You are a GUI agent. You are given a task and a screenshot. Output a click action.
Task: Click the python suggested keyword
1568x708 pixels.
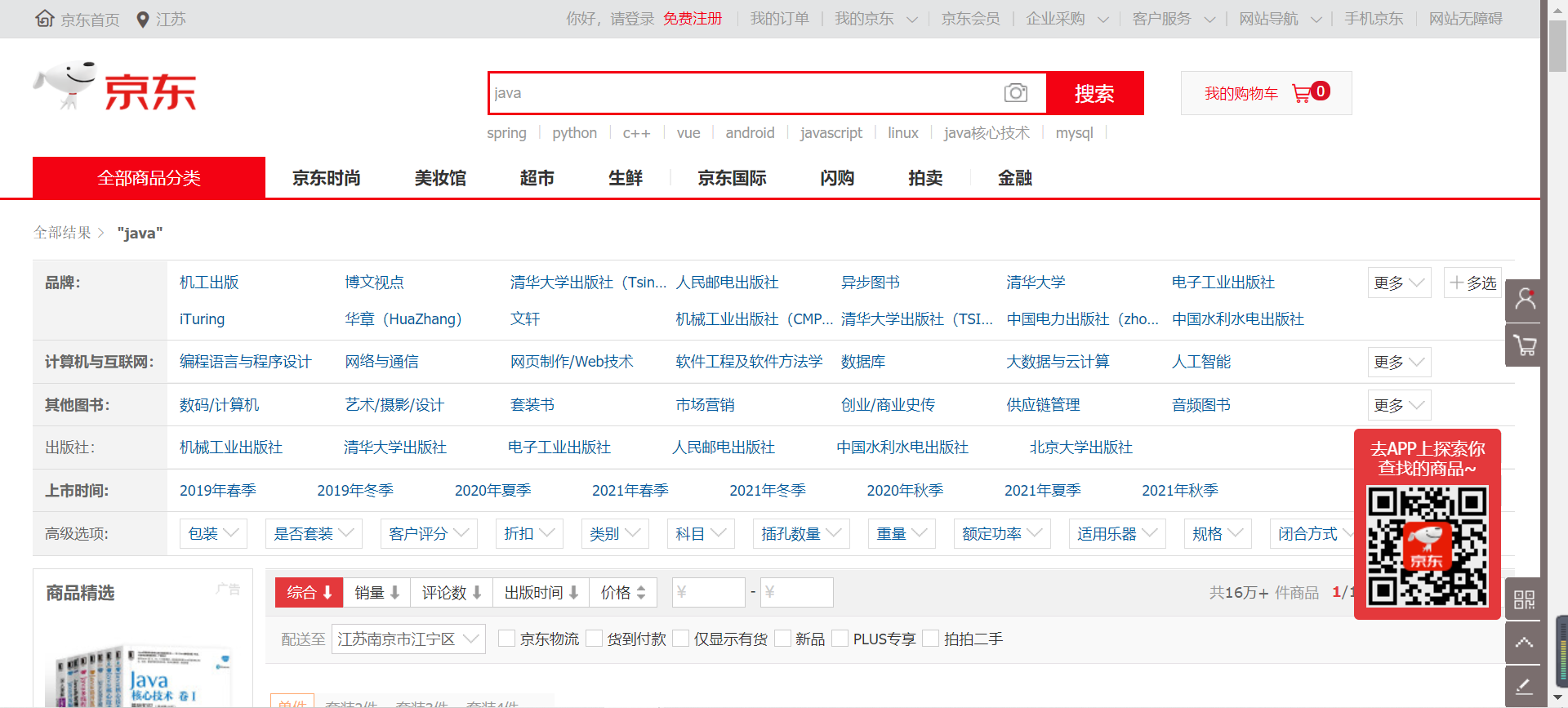pyautogui.click(x=574, y=133)
